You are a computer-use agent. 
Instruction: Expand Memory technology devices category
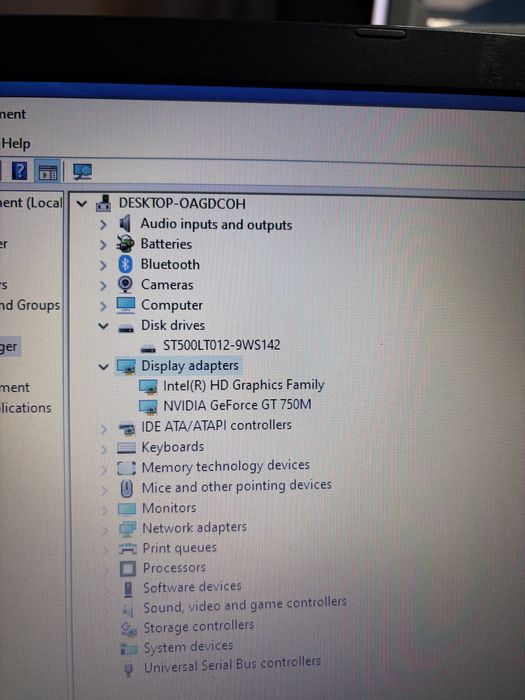click(104, 470)
